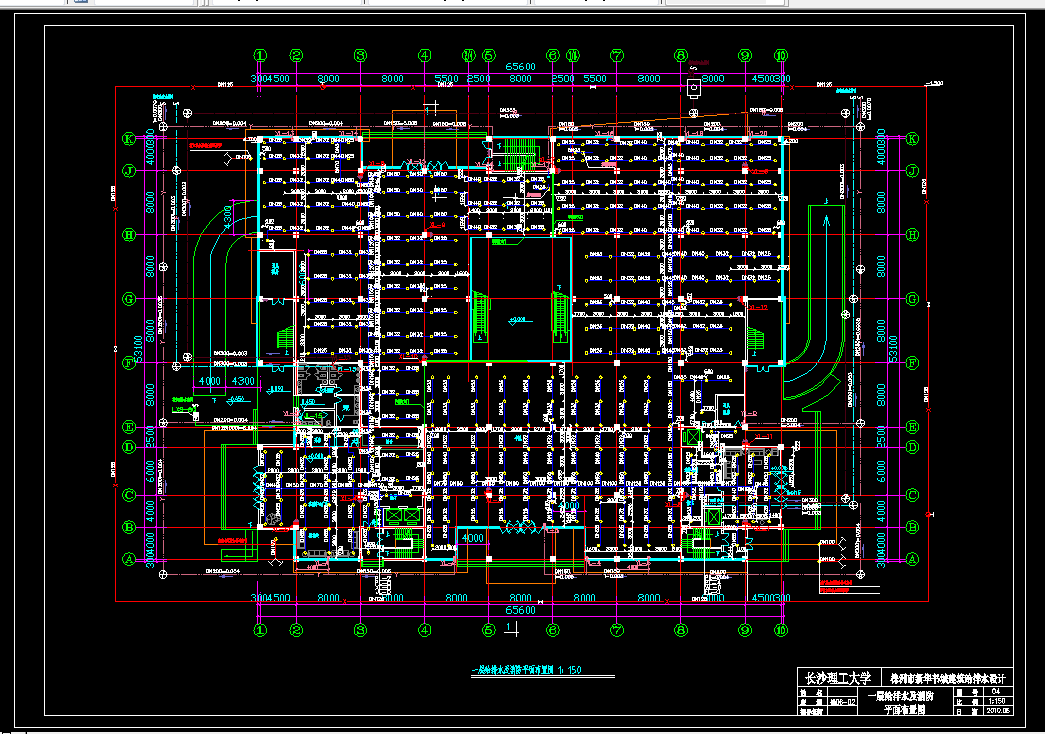Select the 4000 dimension at the bottom entrance
Image resolution: width=1045 pixels, height=734 pixels.
(473, 537)
